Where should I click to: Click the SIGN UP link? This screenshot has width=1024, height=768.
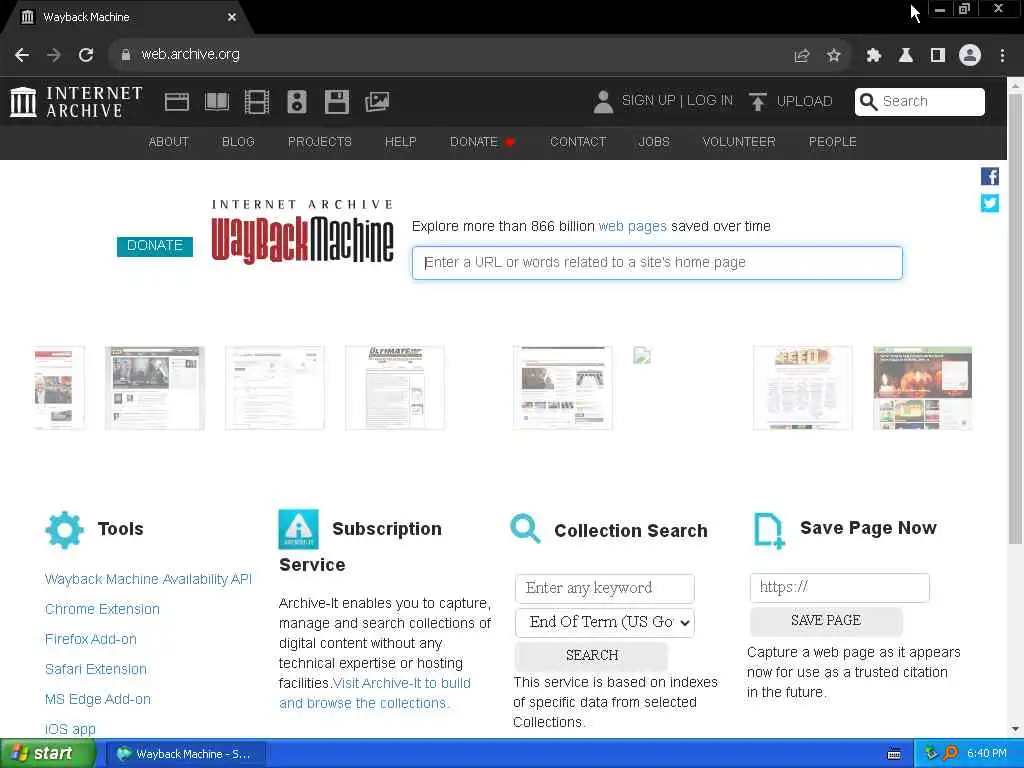648,101
